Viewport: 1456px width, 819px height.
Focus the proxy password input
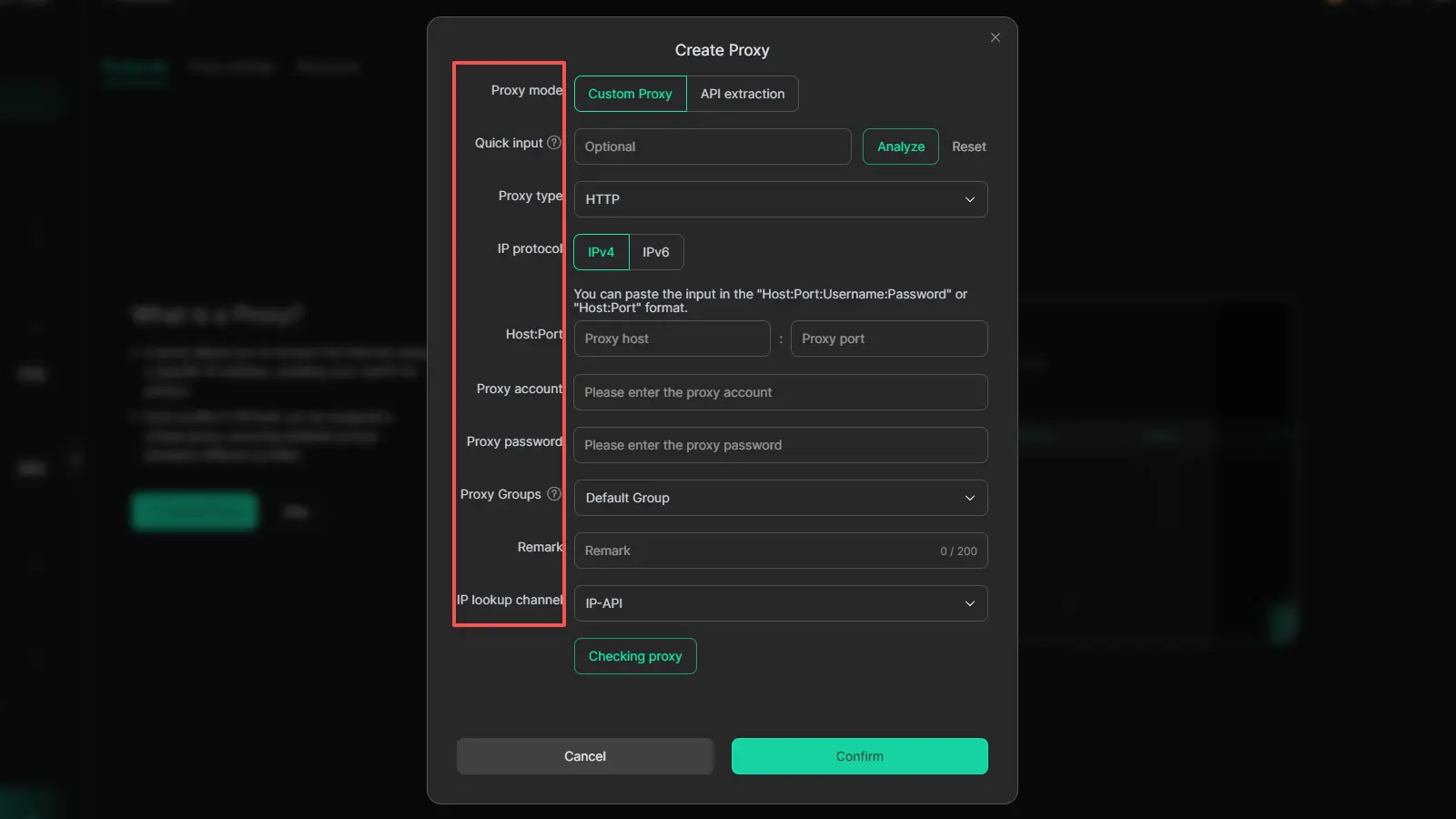click(780, 445)
